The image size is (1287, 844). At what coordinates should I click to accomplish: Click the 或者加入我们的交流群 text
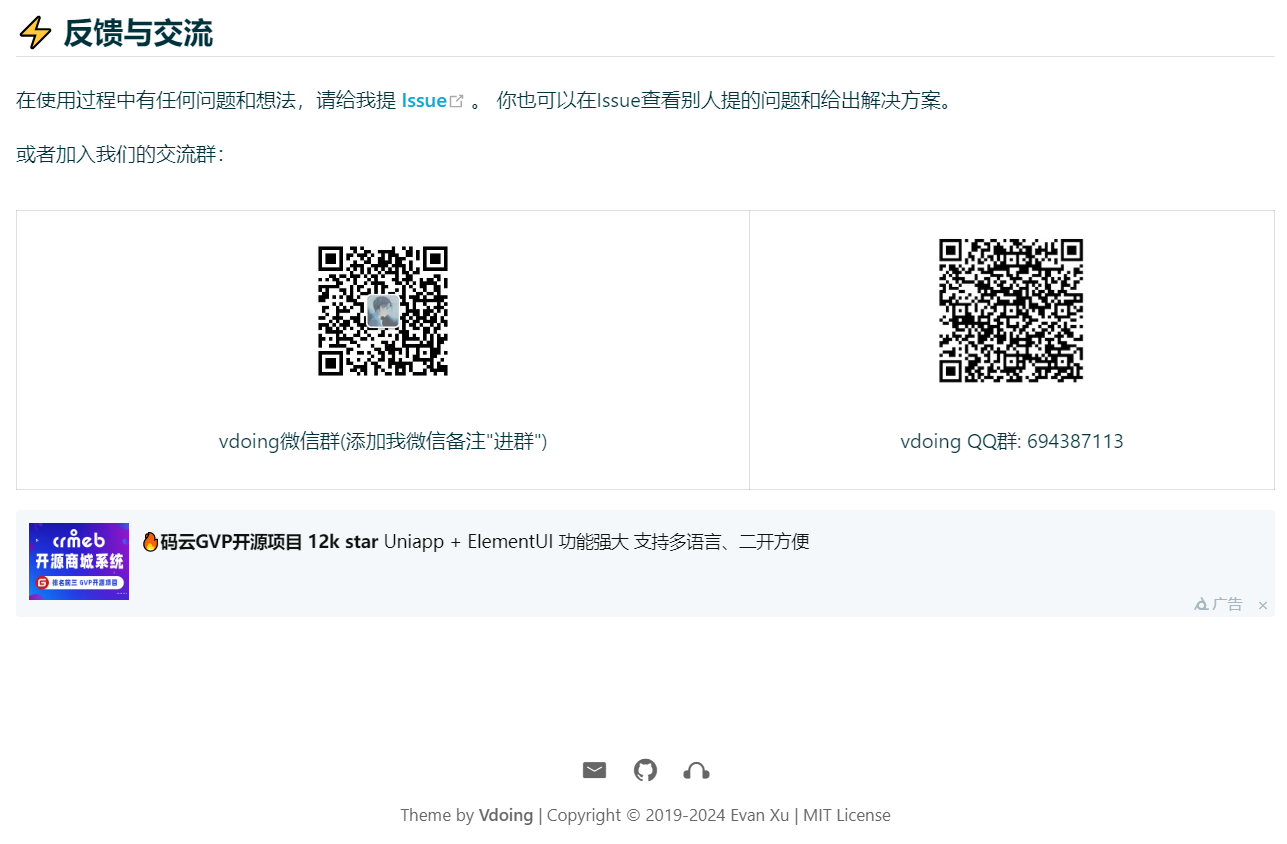120,155
